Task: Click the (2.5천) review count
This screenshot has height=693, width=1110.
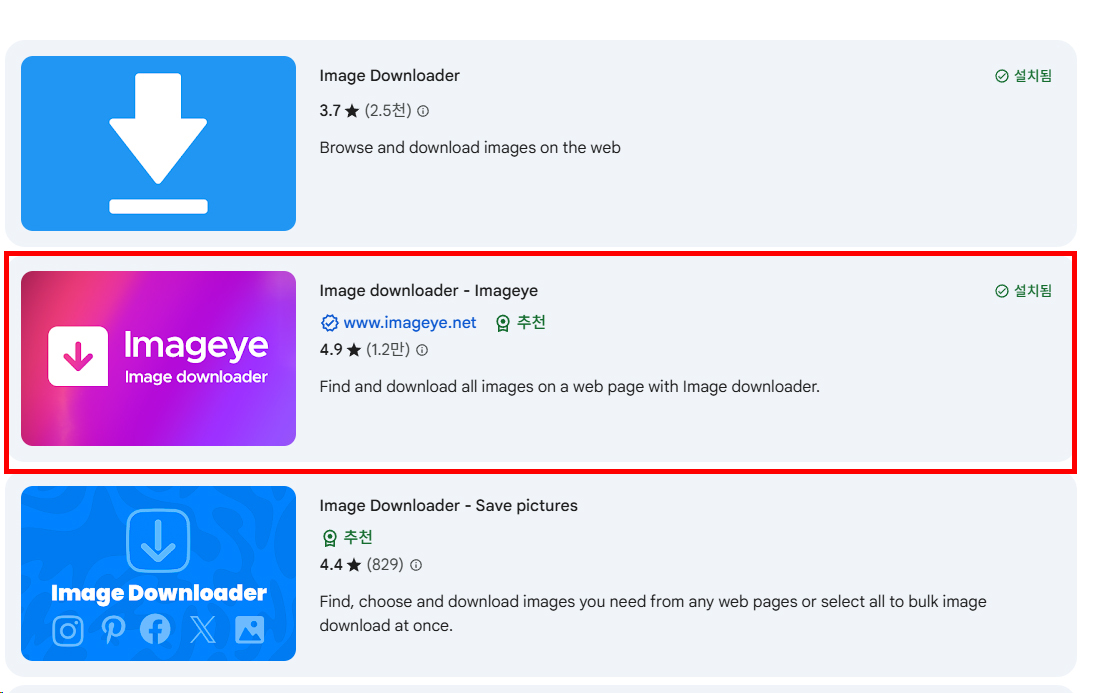Action: point(388,110)
